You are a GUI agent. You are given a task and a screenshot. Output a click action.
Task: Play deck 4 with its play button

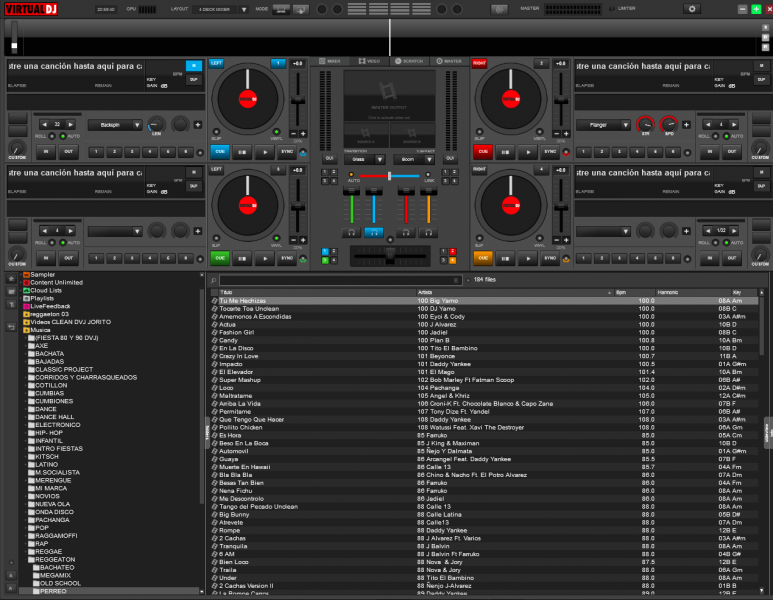pyautogui.click(x=528, y=258)
